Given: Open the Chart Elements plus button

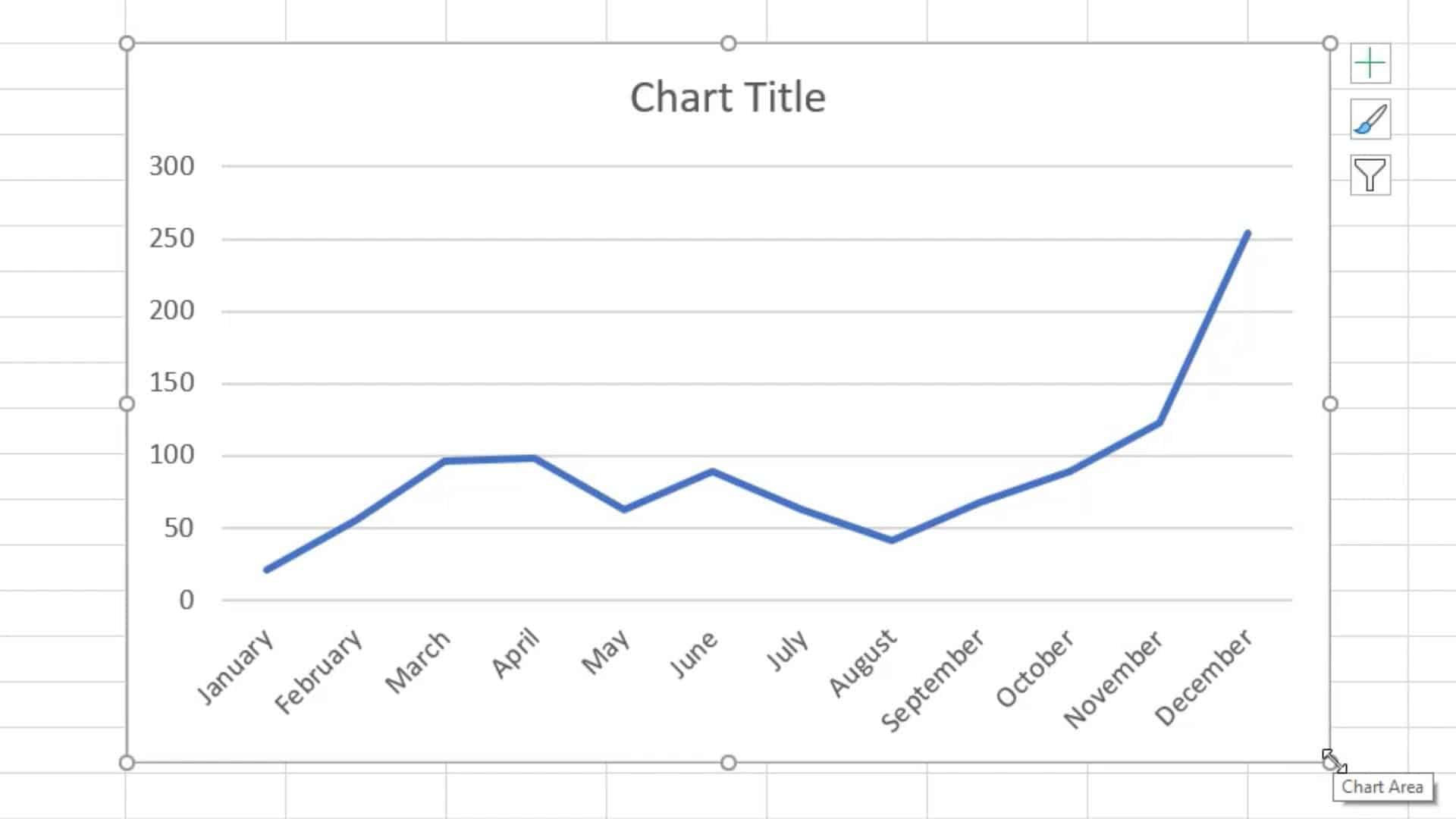Looking at the screenshot, I should (x=1370, y=62).
